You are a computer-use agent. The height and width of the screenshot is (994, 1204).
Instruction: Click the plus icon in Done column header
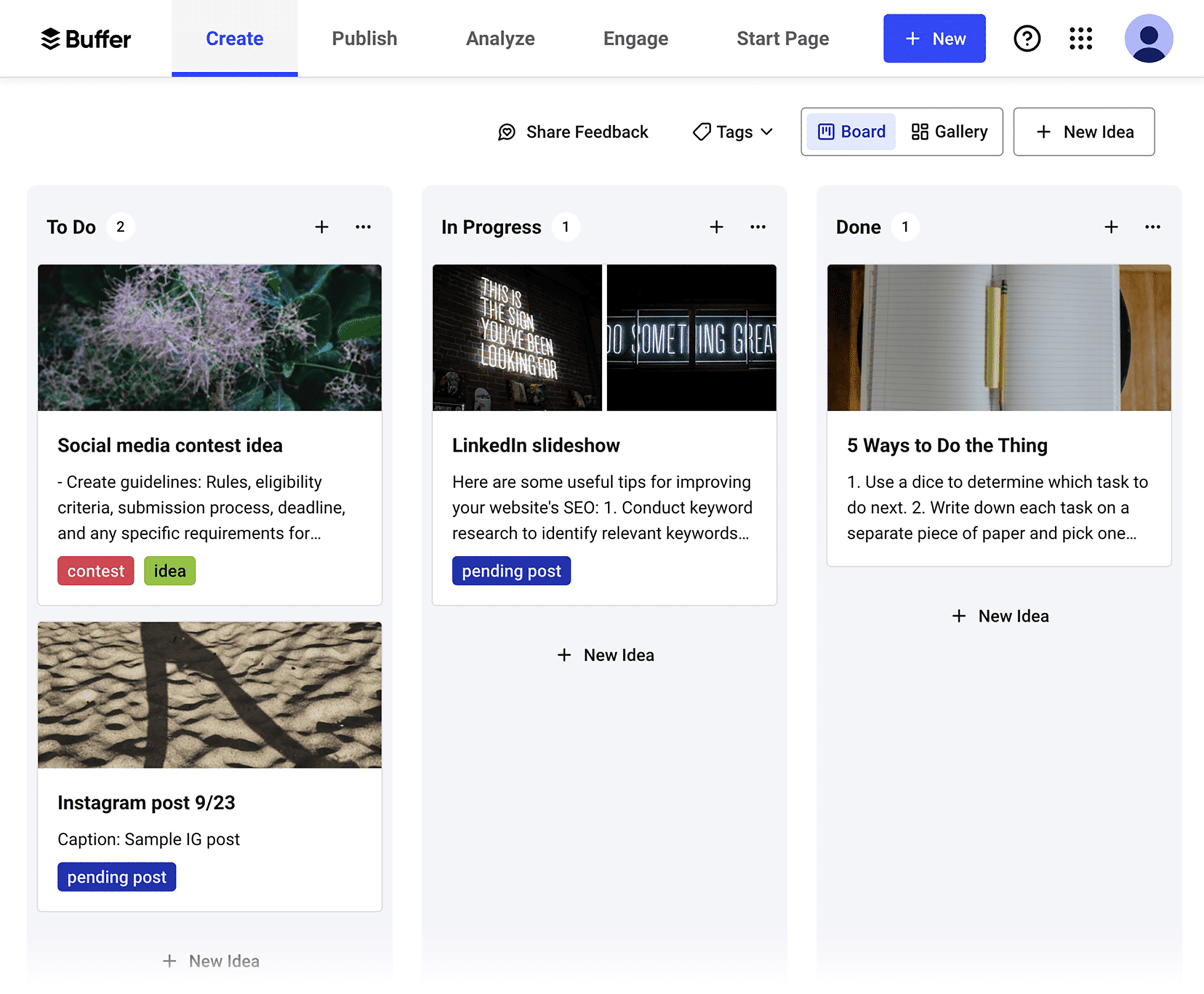1111,227
